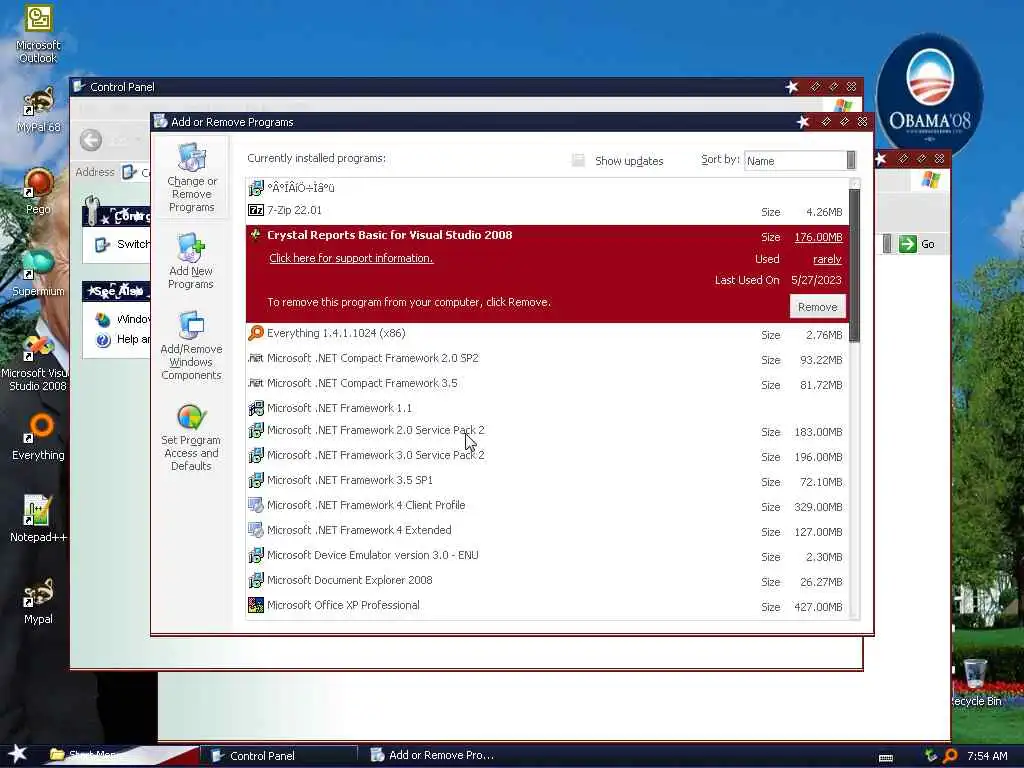Click here for support information link
The width and height of the screenshot is (1024, 768).
point(351,258)
